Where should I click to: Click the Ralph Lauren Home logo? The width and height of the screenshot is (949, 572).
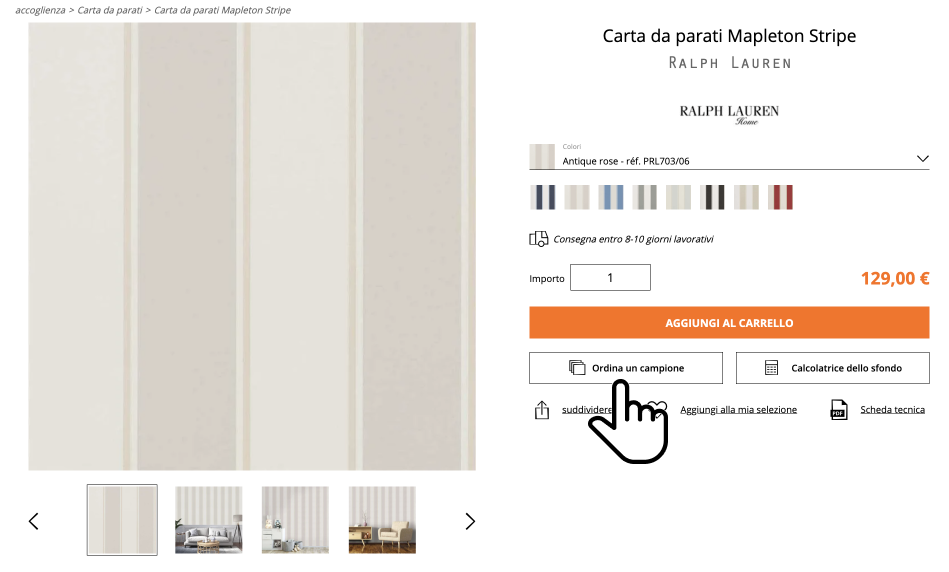(729, 114)
